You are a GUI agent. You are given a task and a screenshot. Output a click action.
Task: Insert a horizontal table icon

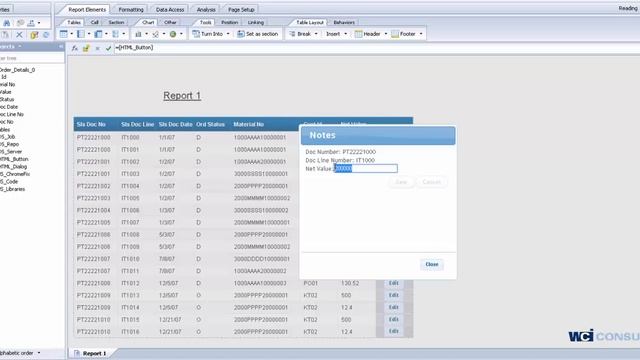81,34
